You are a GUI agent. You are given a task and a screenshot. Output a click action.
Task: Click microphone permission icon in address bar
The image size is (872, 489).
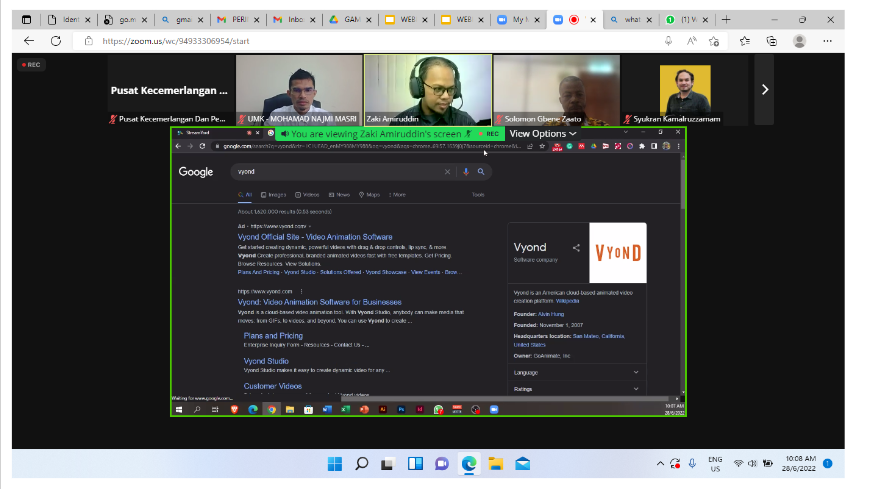(x=668, y=41)
